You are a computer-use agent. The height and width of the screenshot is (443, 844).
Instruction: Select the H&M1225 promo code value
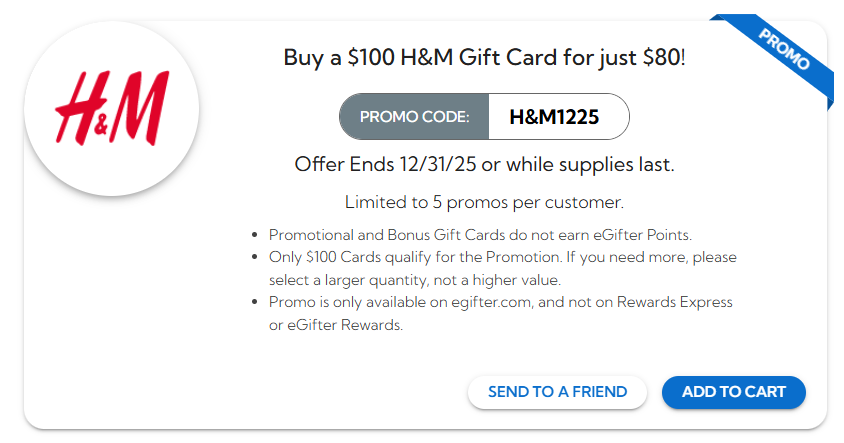554,117
